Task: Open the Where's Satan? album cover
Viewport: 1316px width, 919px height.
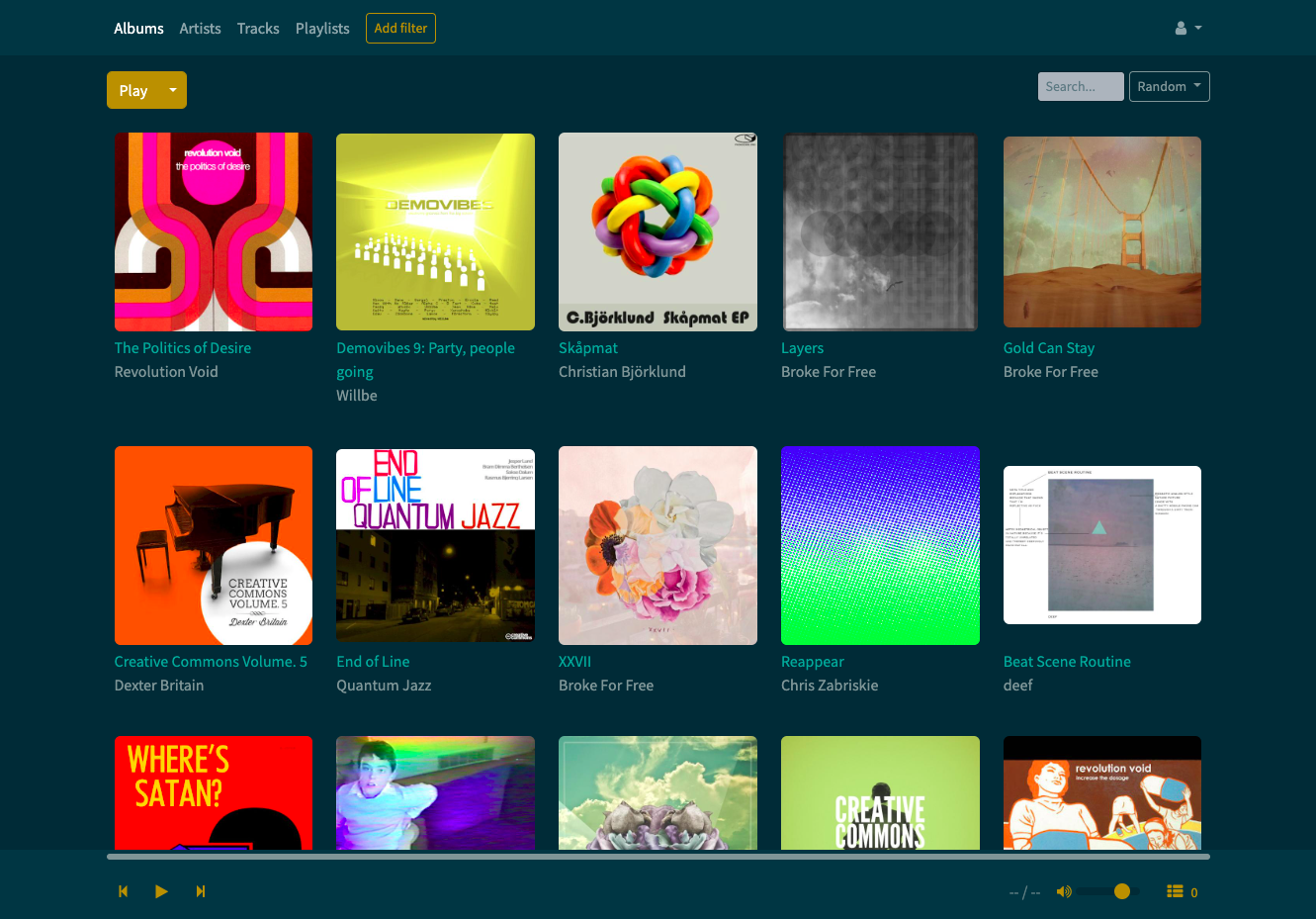Action: point(214,792)
